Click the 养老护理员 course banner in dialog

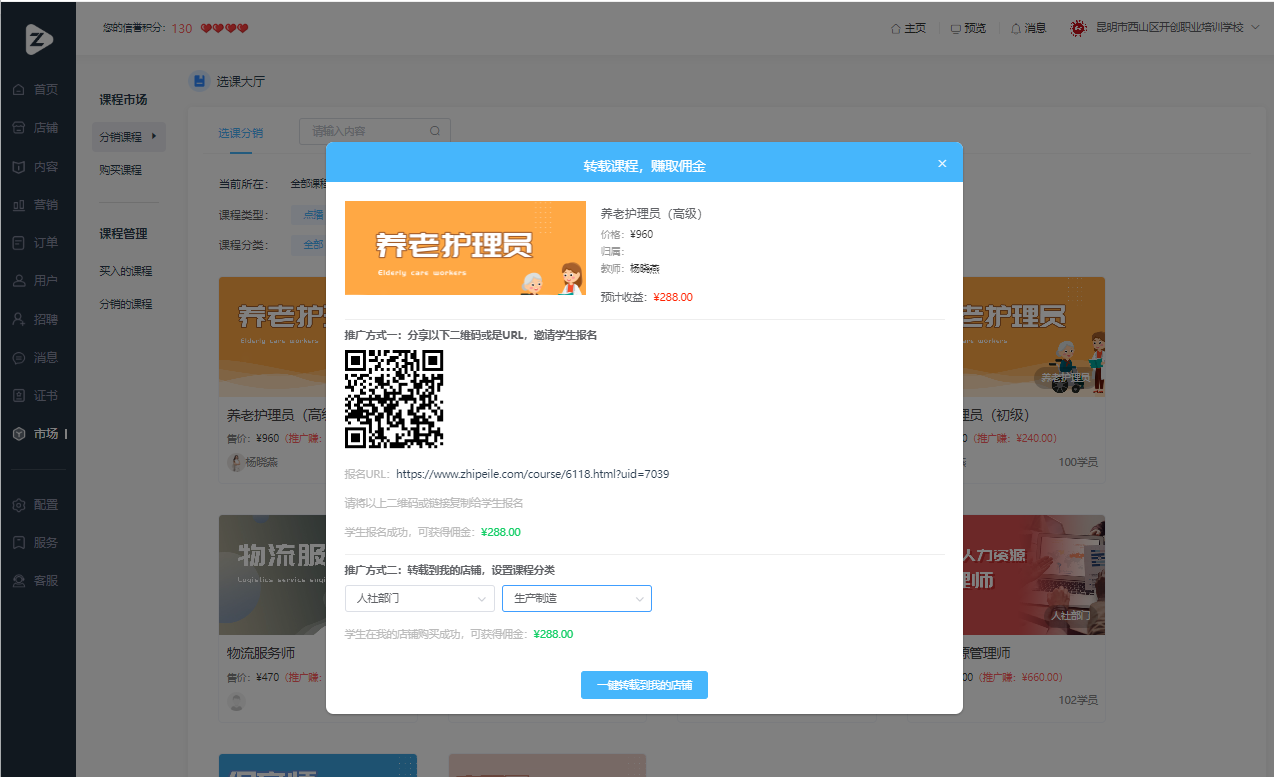pyautogui.click(x=465, y=248)
